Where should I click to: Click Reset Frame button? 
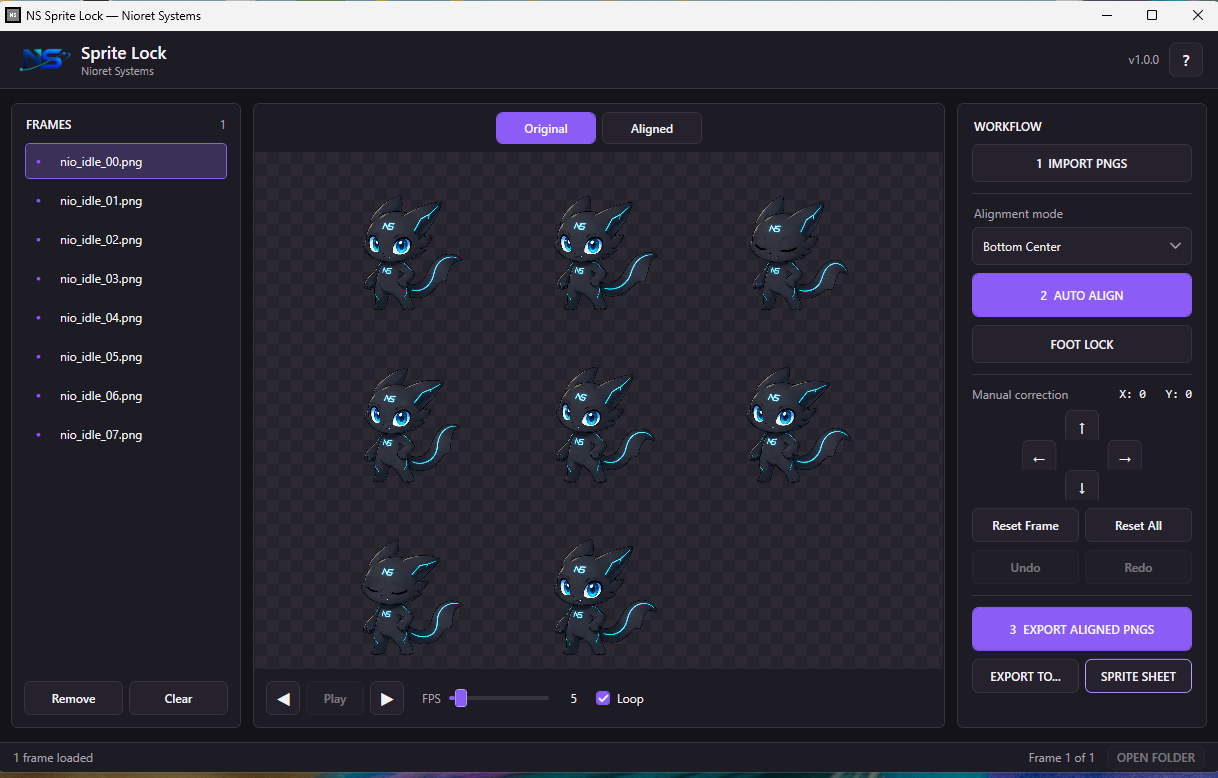click(x=1025, y=525)
